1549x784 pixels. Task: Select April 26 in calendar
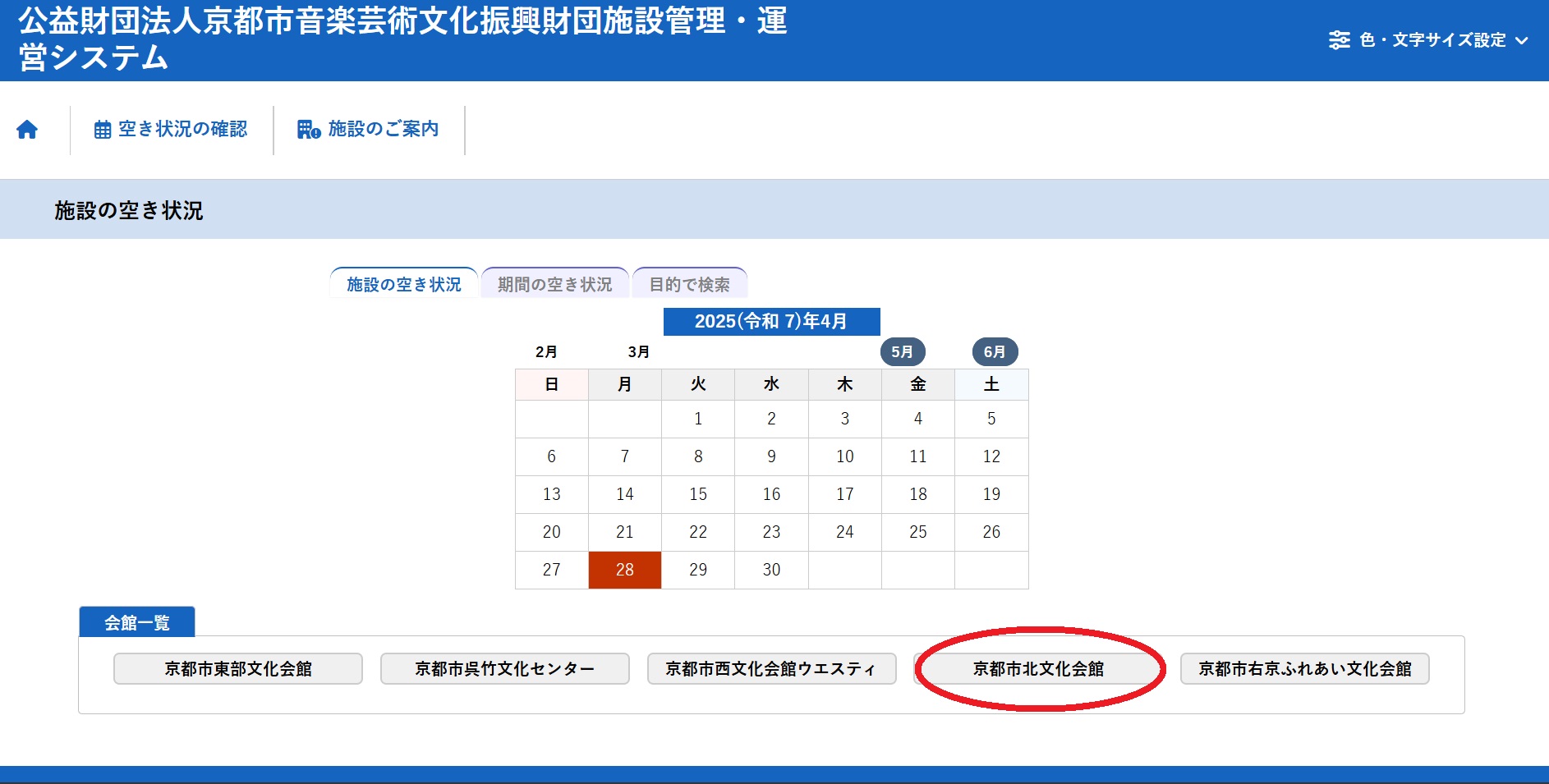(991, 532)
